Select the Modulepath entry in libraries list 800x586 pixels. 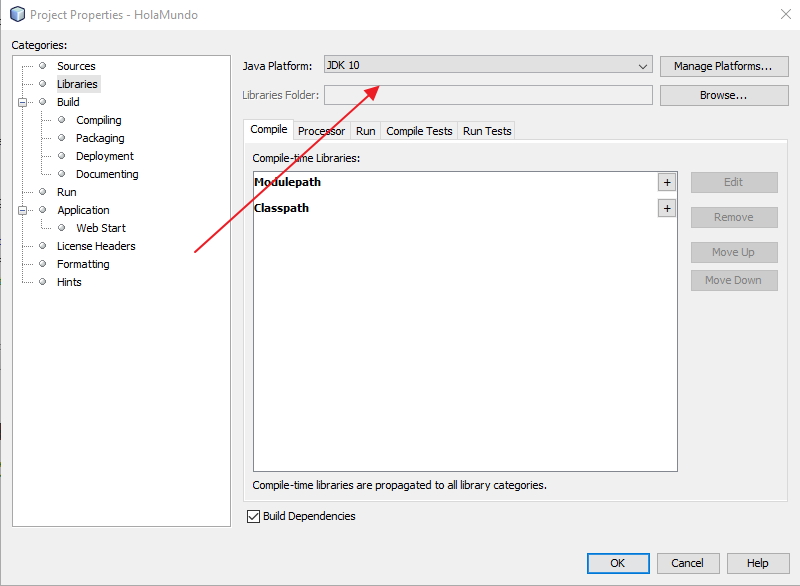(x=287, y=183)
